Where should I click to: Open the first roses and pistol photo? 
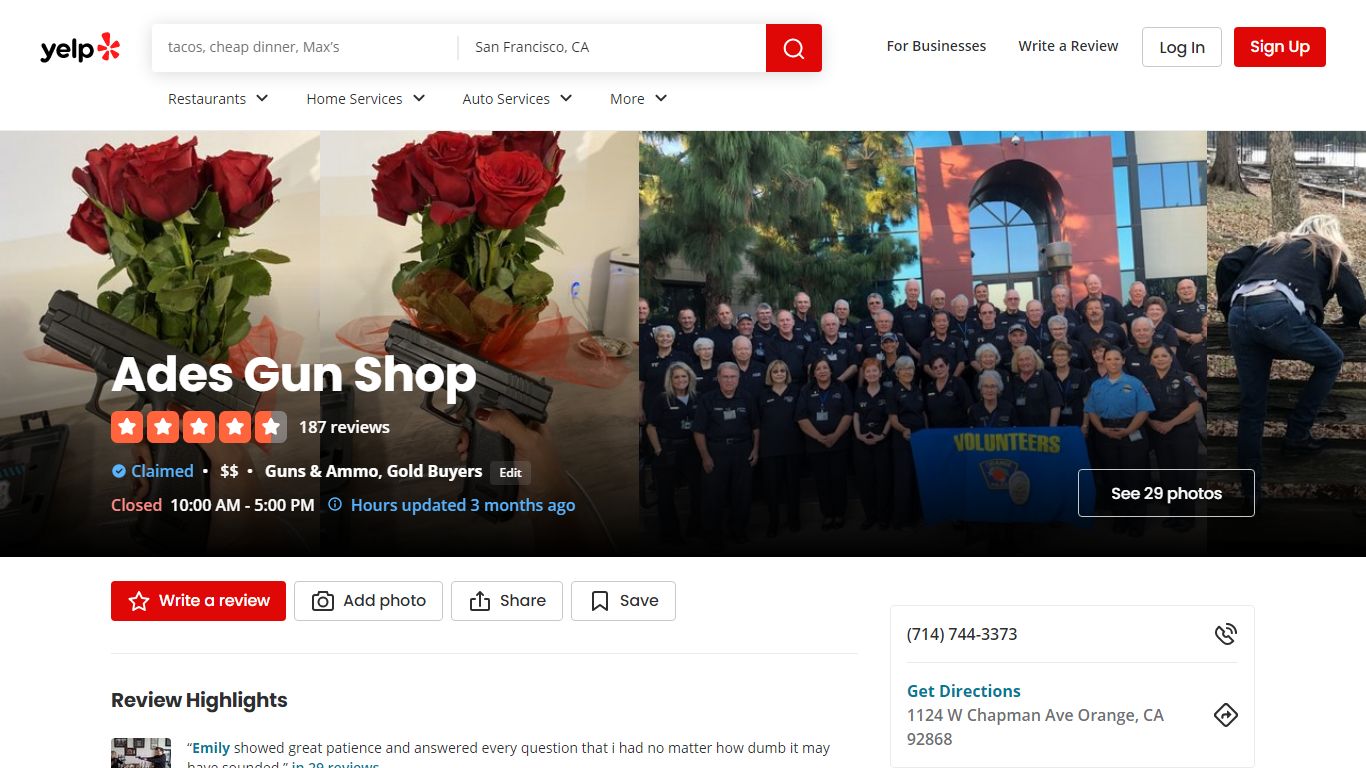point(160,343)
